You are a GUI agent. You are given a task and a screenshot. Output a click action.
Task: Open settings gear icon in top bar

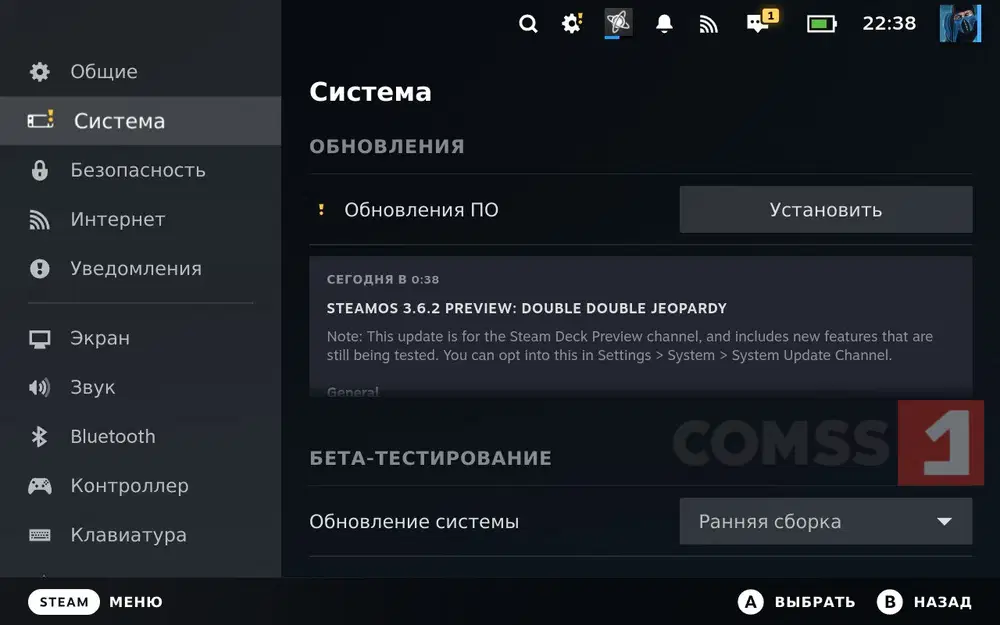coord(572,24)
